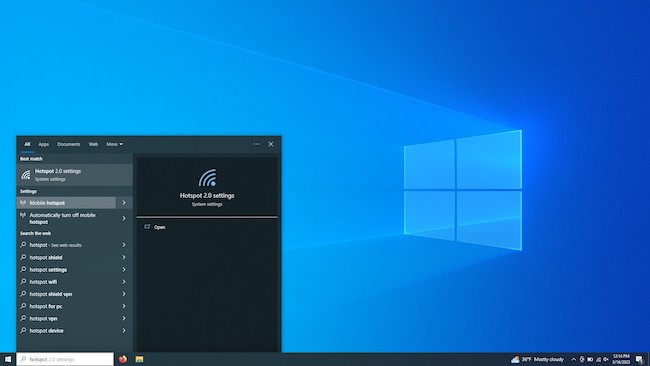Switch to the Documents search tab
Screen dimensions: 650x366
(x=68, y=144)
